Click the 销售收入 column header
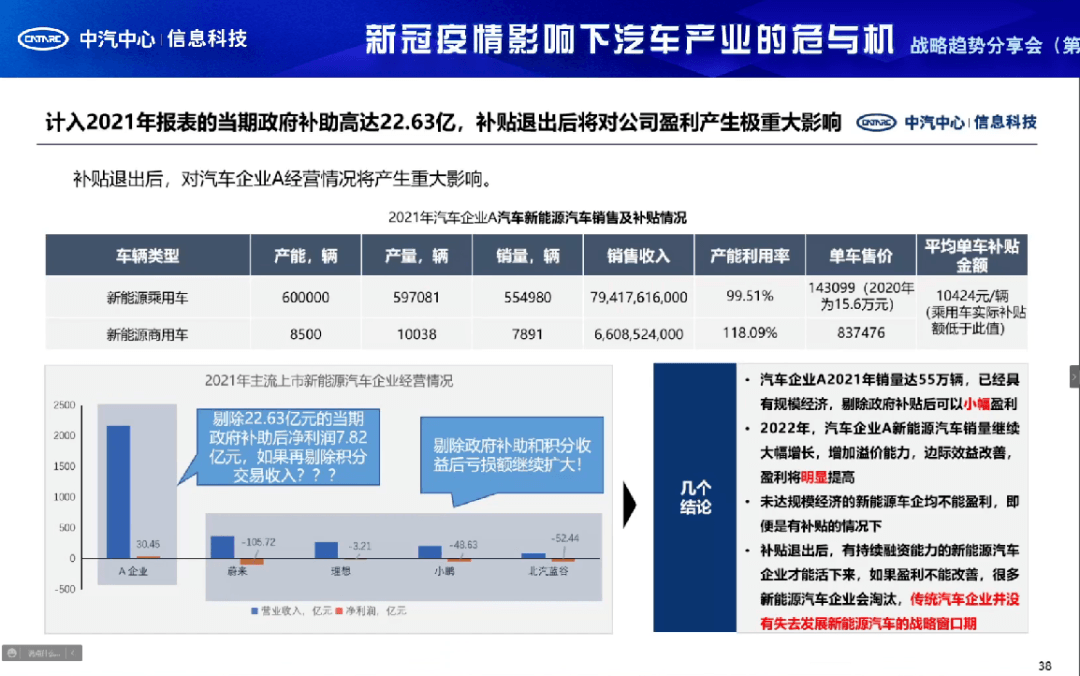 (638, 256)
